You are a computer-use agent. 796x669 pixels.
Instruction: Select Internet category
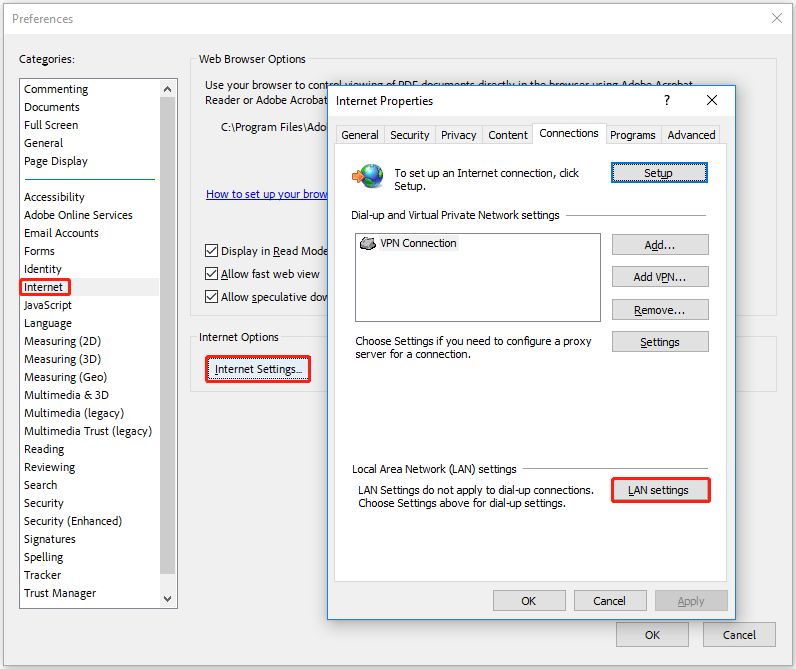click(43, 287)
